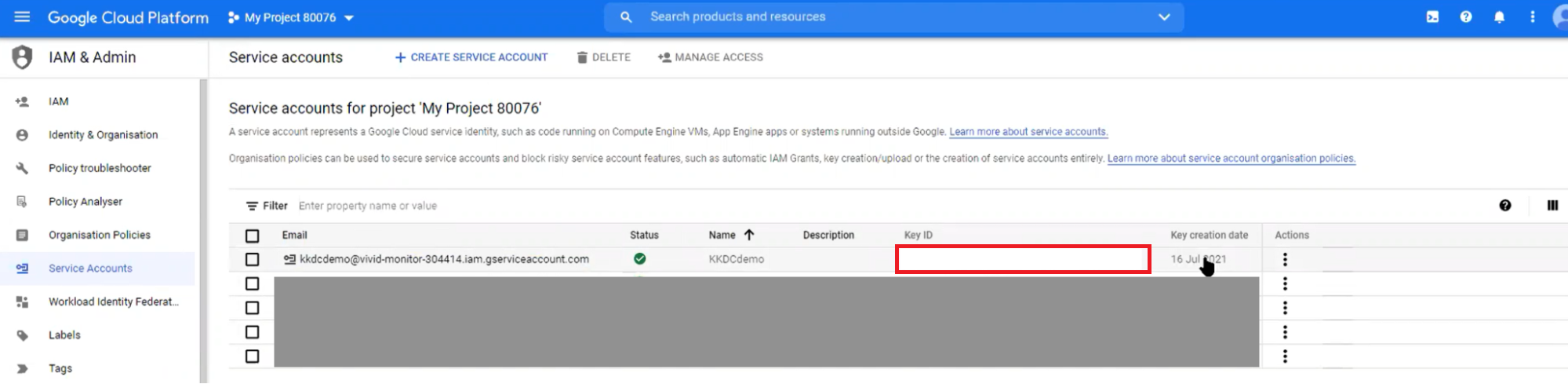Click the Labels tag icon
This screenshot has width=1568, height=384.
point(22,335)
